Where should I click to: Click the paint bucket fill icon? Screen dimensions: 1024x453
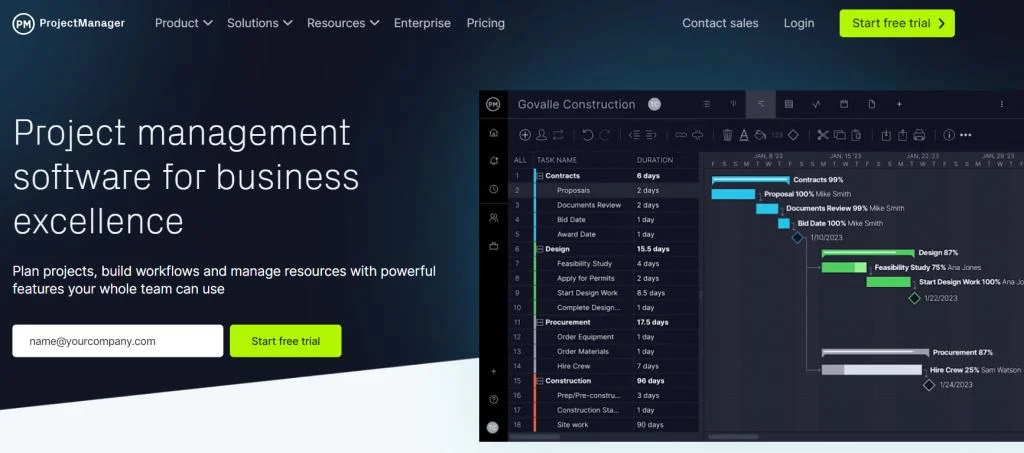point(760,135)
